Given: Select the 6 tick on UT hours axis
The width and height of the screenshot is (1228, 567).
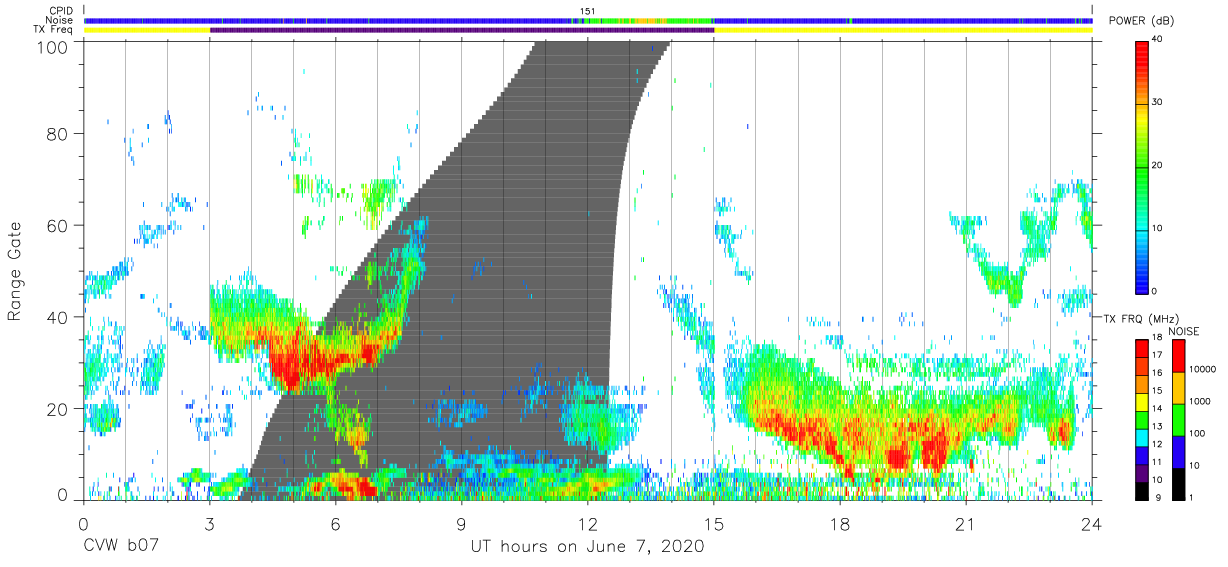Looking at the screenshot, I should [x=335, y=522].
